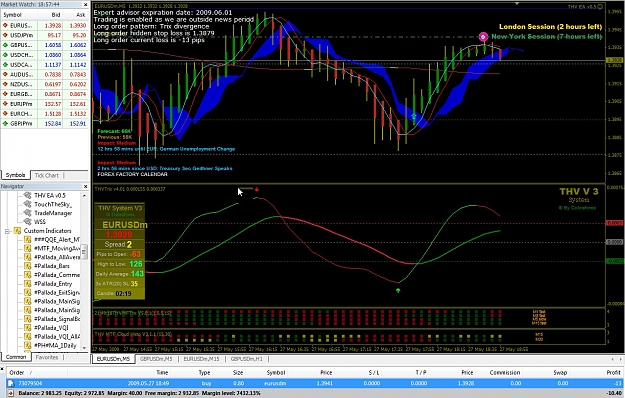
Task: Switch to the GBPUSDm,H1 chart tab
Action: click(x=247, y=359)
